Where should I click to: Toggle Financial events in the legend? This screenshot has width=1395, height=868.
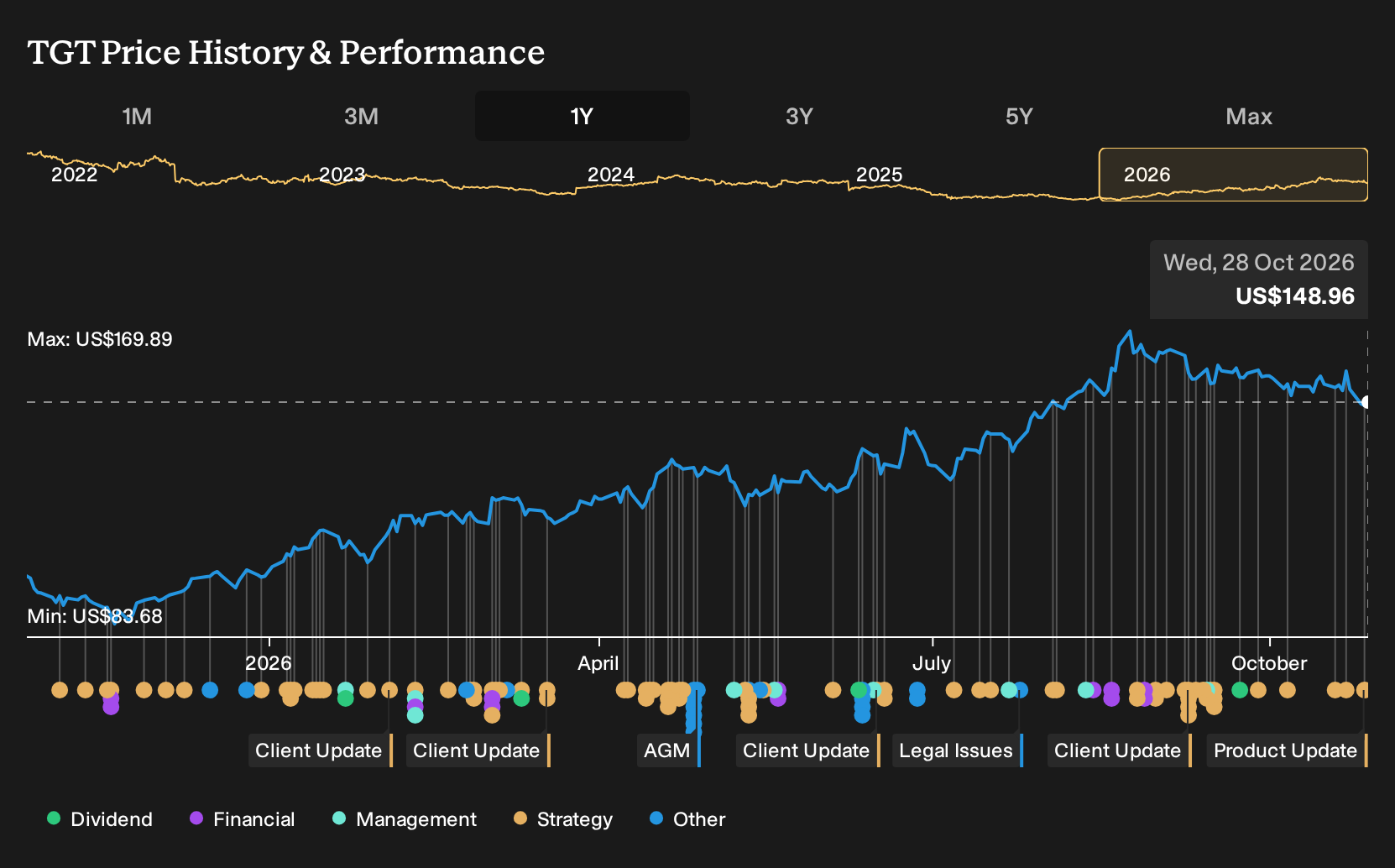[243, 819]
